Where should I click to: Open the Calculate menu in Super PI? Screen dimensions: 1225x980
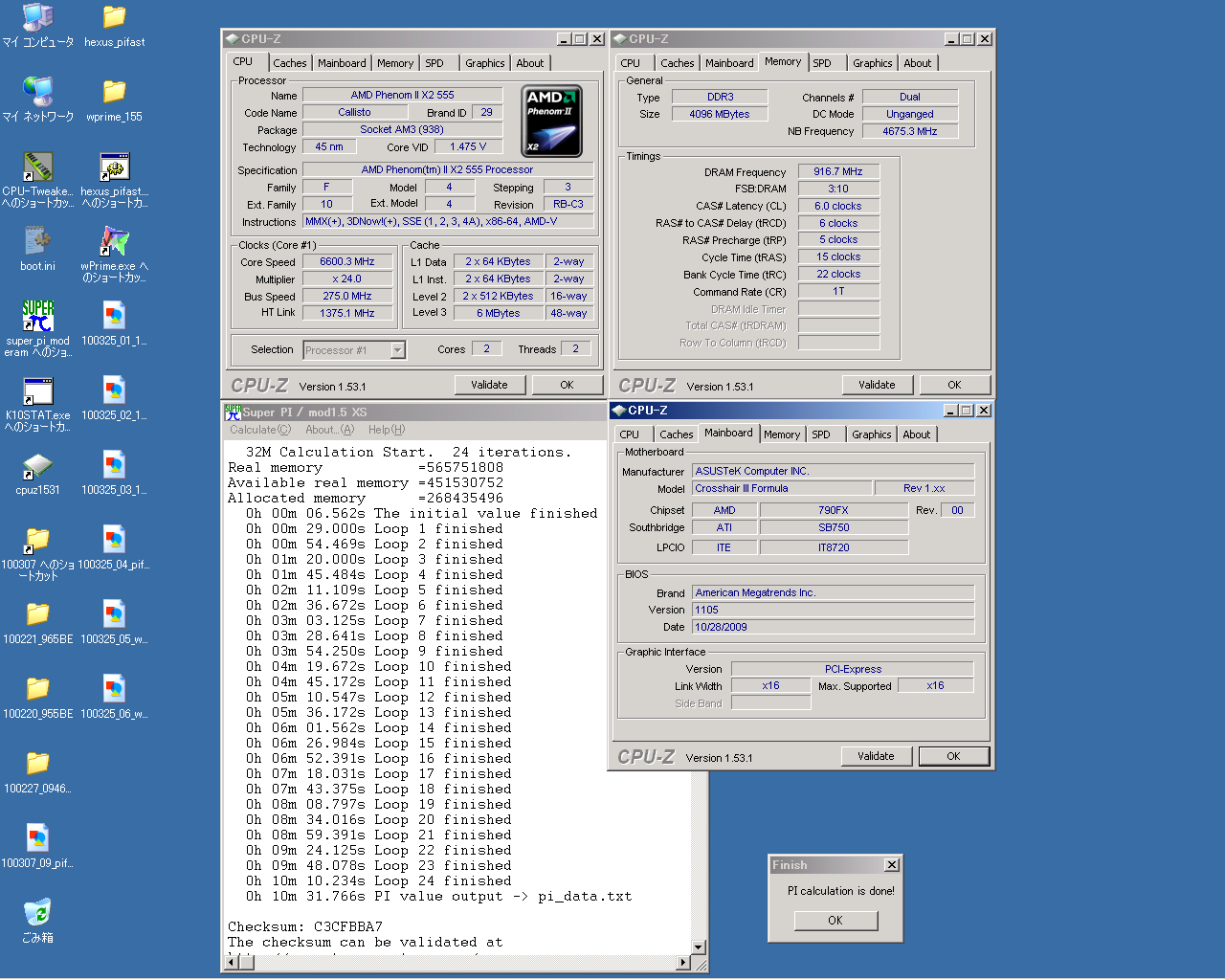(x=259, y=430)
